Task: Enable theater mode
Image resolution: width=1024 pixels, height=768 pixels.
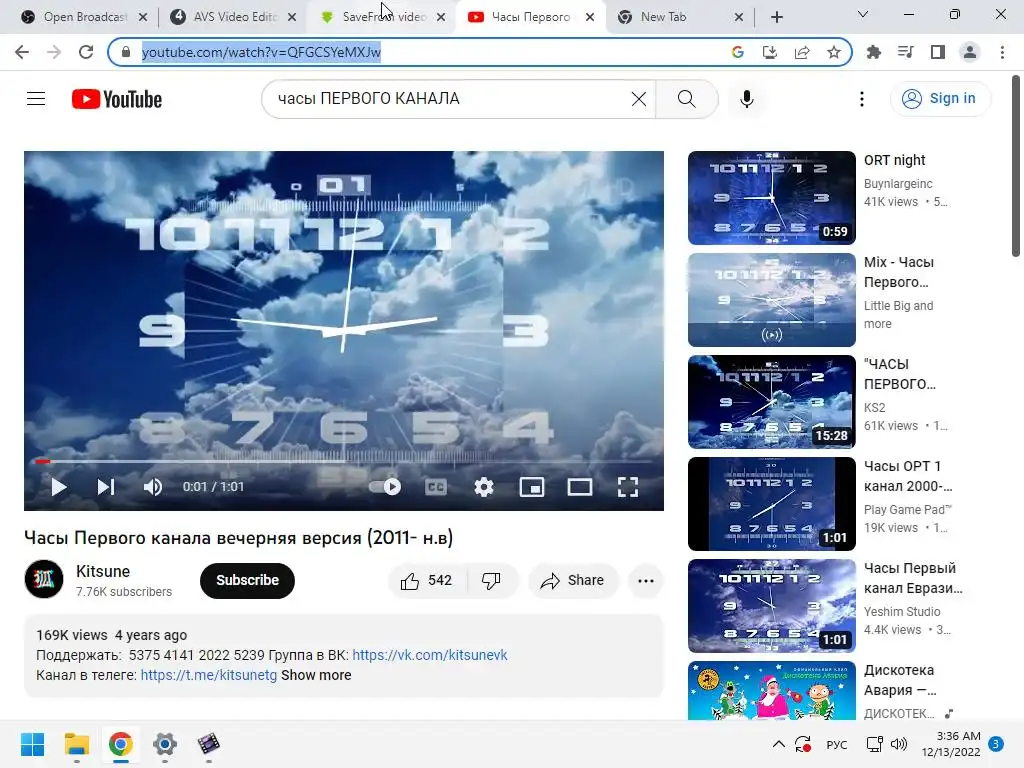Action: (x=580, y=487)
